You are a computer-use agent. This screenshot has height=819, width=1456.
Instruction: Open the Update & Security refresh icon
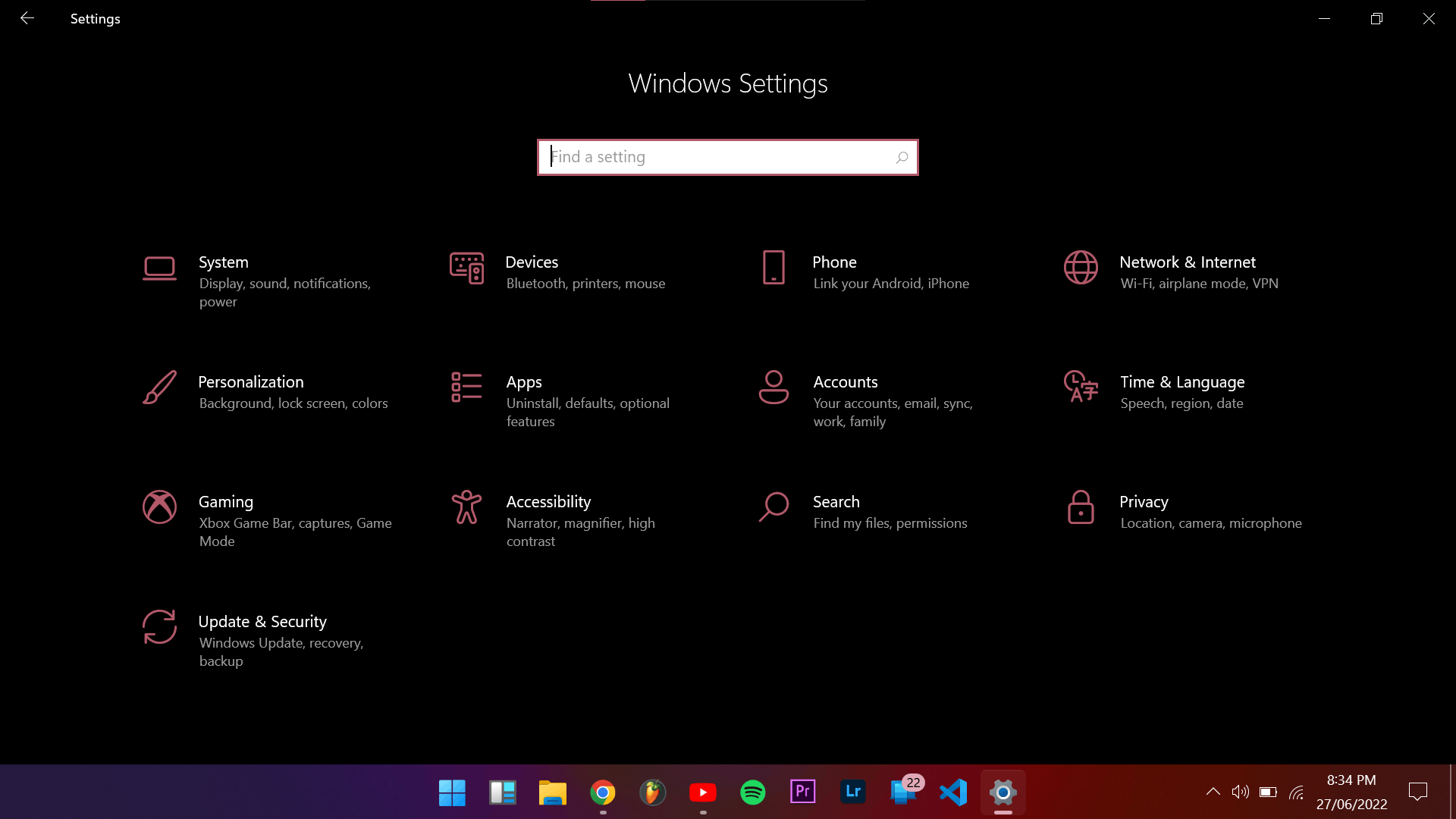coord(159,627)
